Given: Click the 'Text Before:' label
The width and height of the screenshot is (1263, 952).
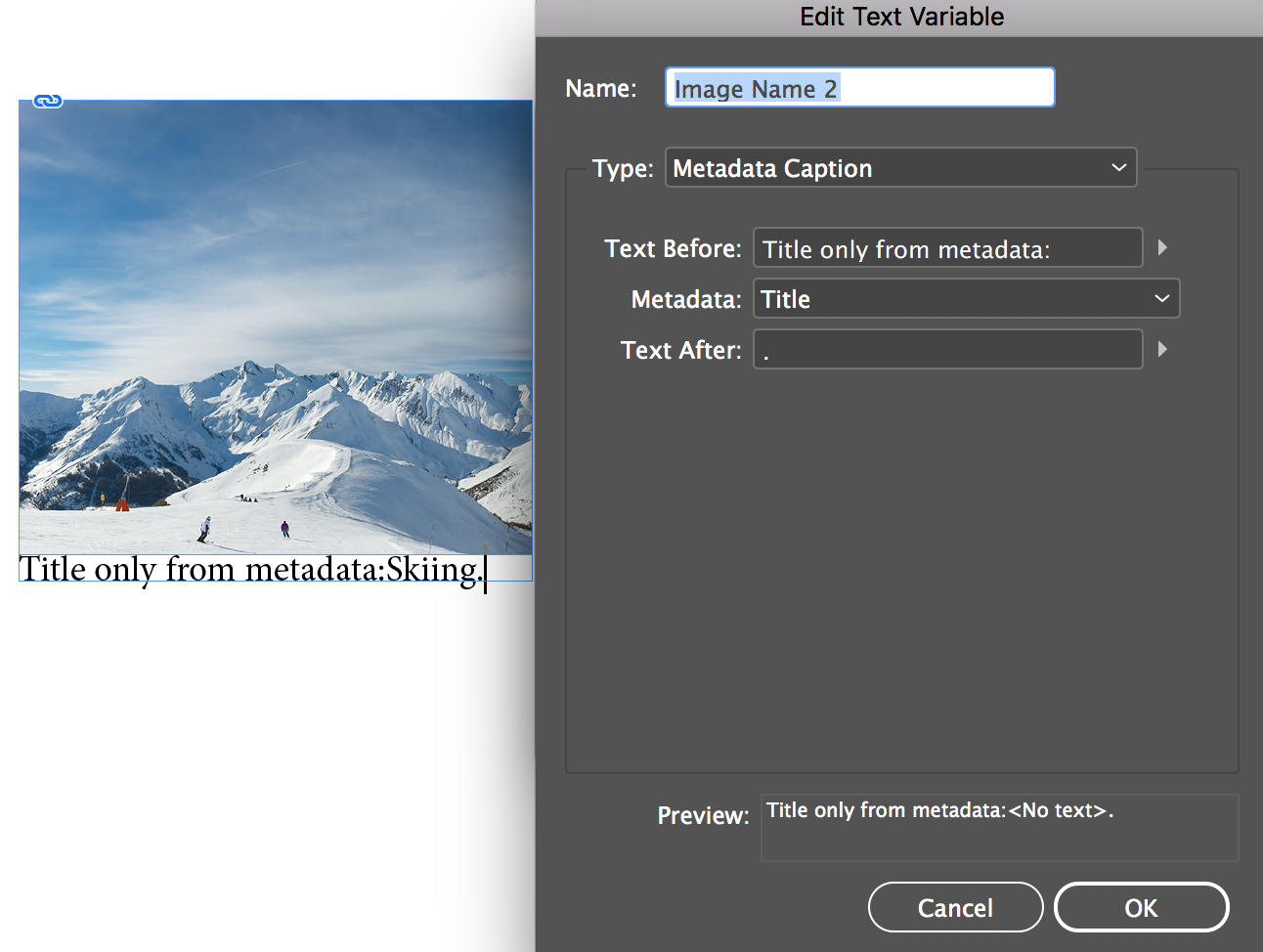Looking at the screenshot, I should (673, 248).
